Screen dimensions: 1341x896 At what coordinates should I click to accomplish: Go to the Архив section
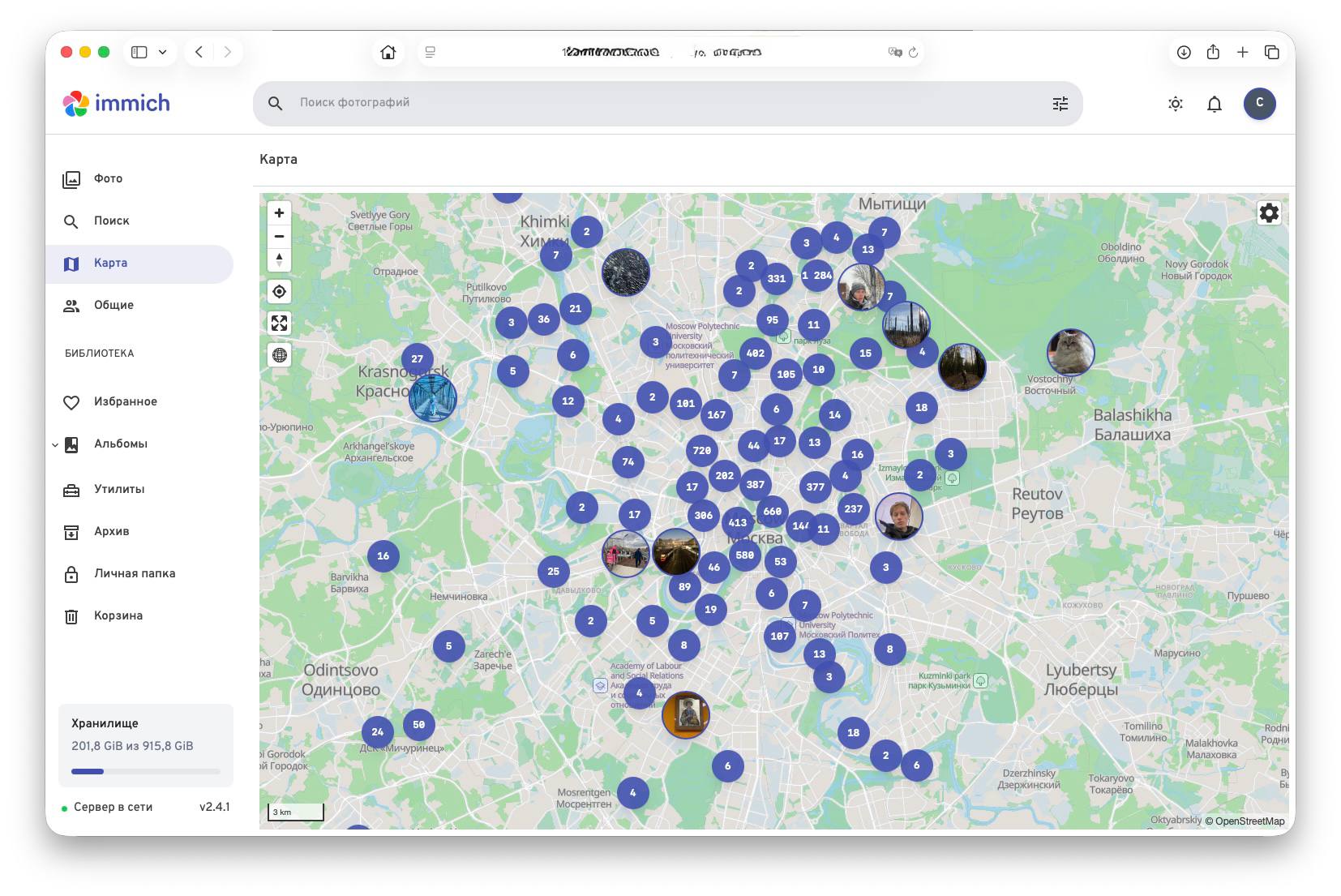139,532
